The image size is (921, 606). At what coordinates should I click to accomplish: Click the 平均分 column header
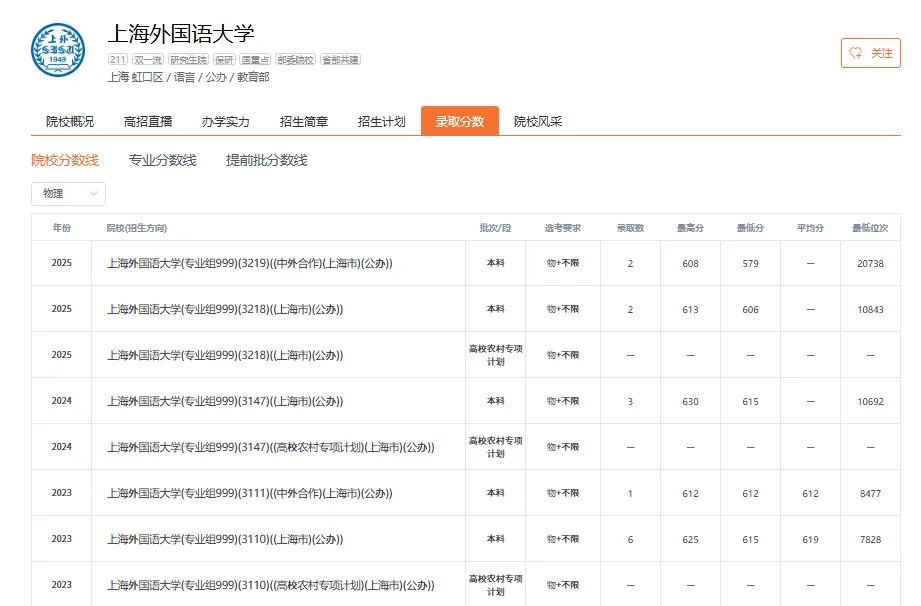click(810, 228)
